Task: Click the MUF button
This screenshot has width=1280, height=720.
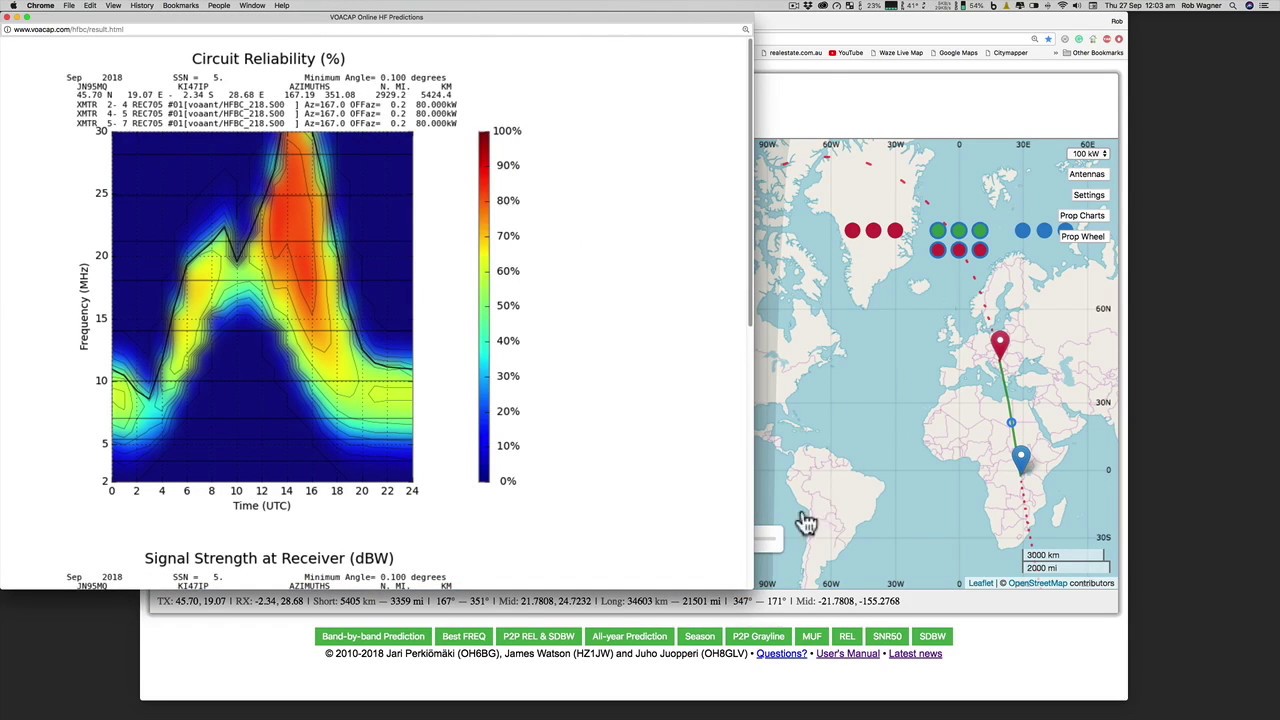Action: click(x=811, y=636)
